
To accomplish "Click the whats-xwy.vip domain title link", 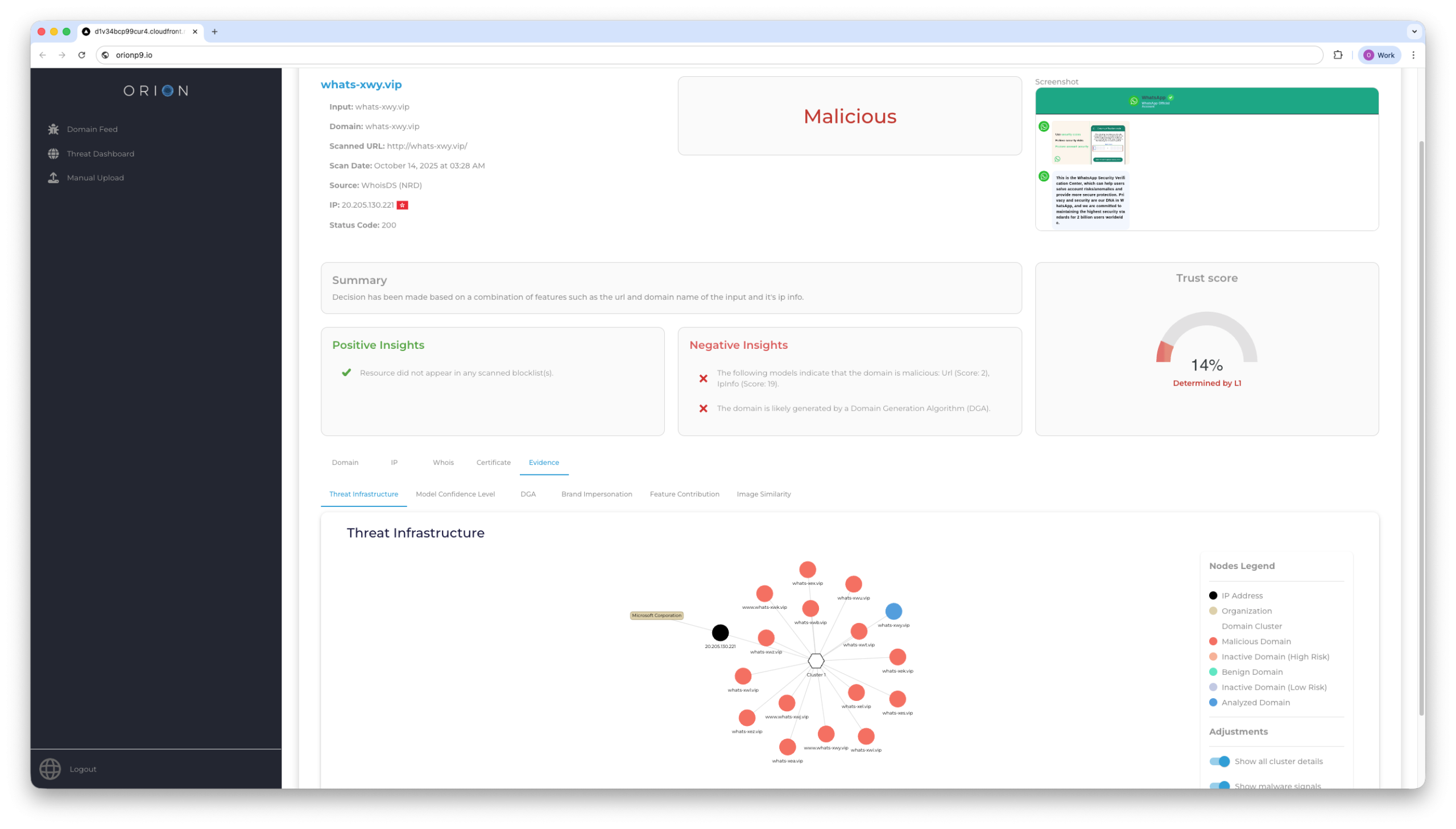I will 361,84.
